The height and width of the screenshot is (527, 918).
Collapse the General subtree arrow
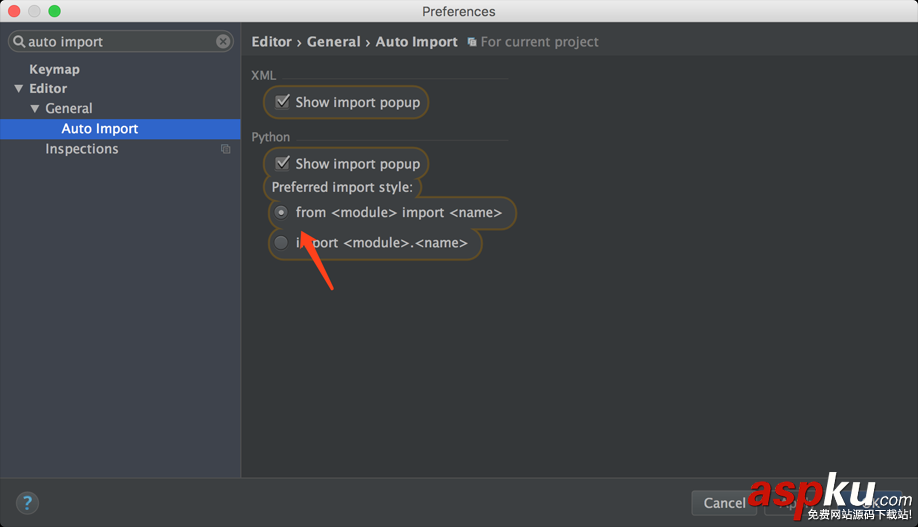pyautogui.click(x=34, y=109)
